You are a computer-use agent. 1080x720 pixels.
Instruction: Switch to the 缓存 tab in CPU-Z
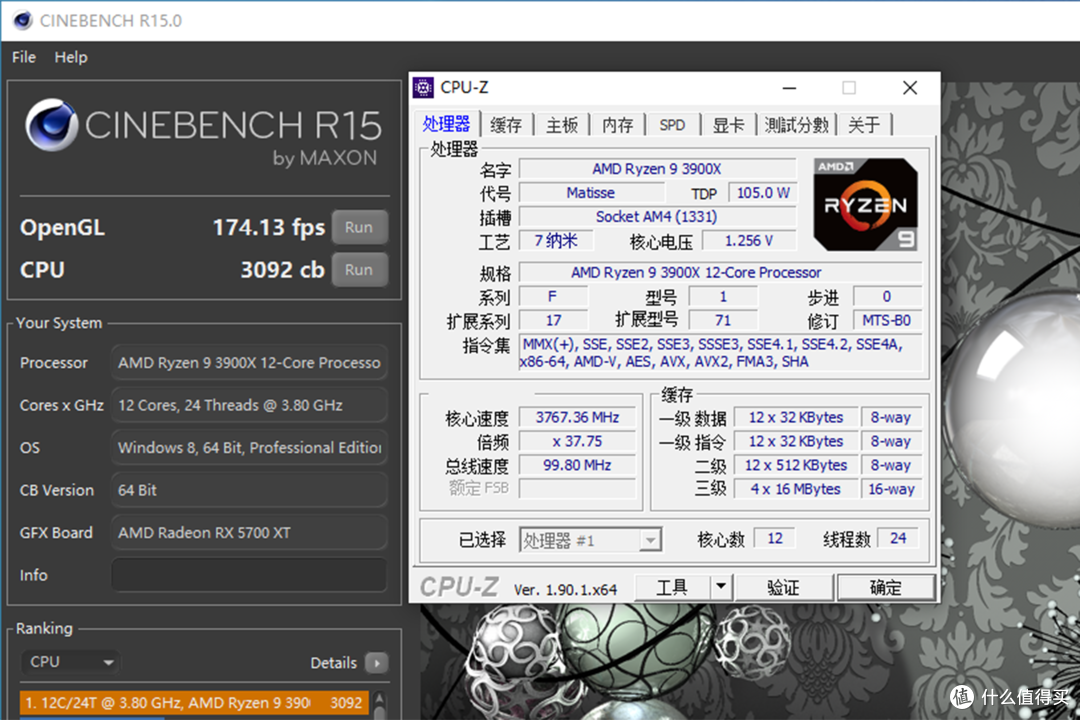pos(506,125)
